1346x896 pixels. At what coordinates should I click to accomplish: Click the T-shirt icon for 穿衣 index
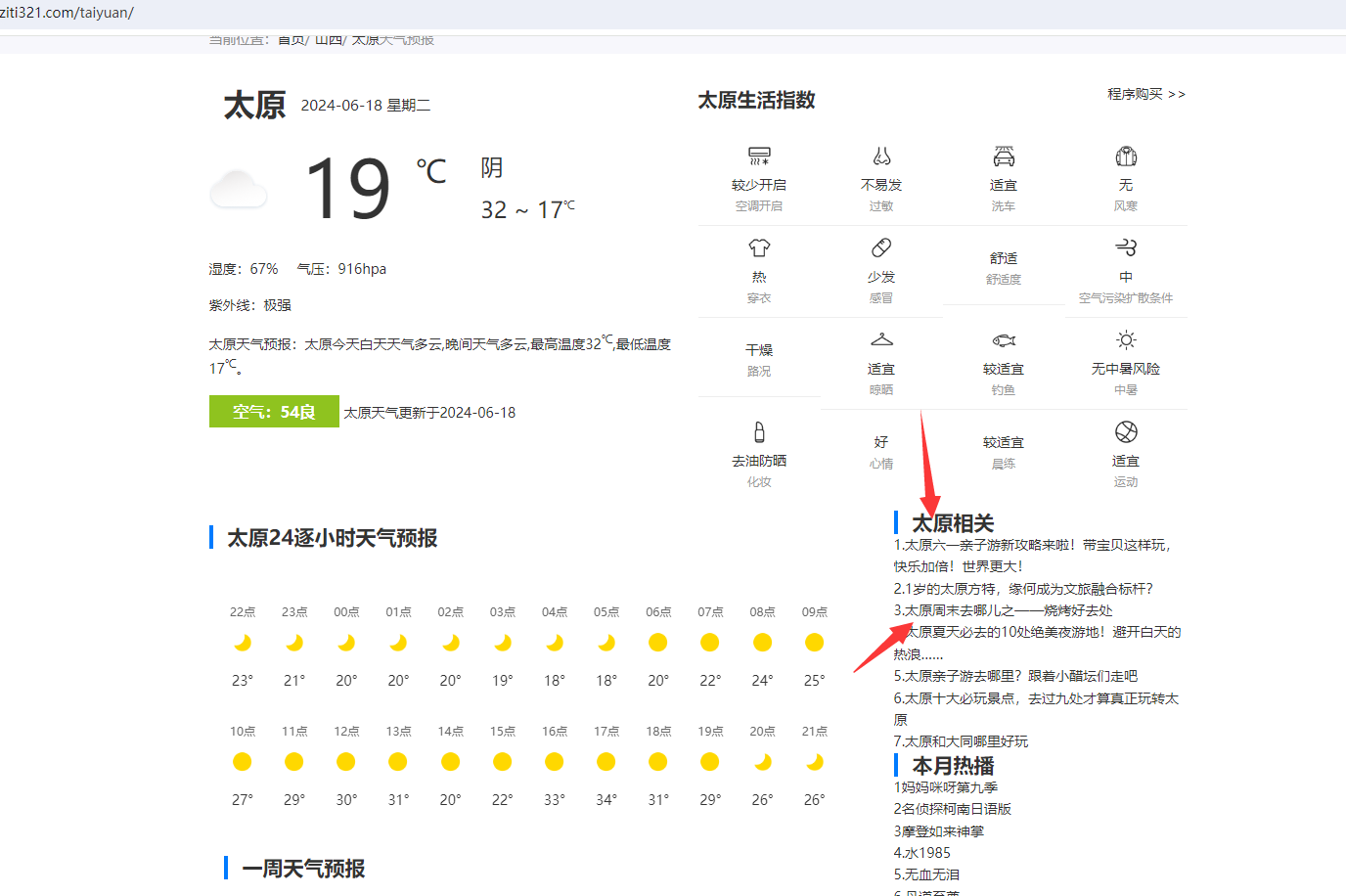click(x=759, y=247)
